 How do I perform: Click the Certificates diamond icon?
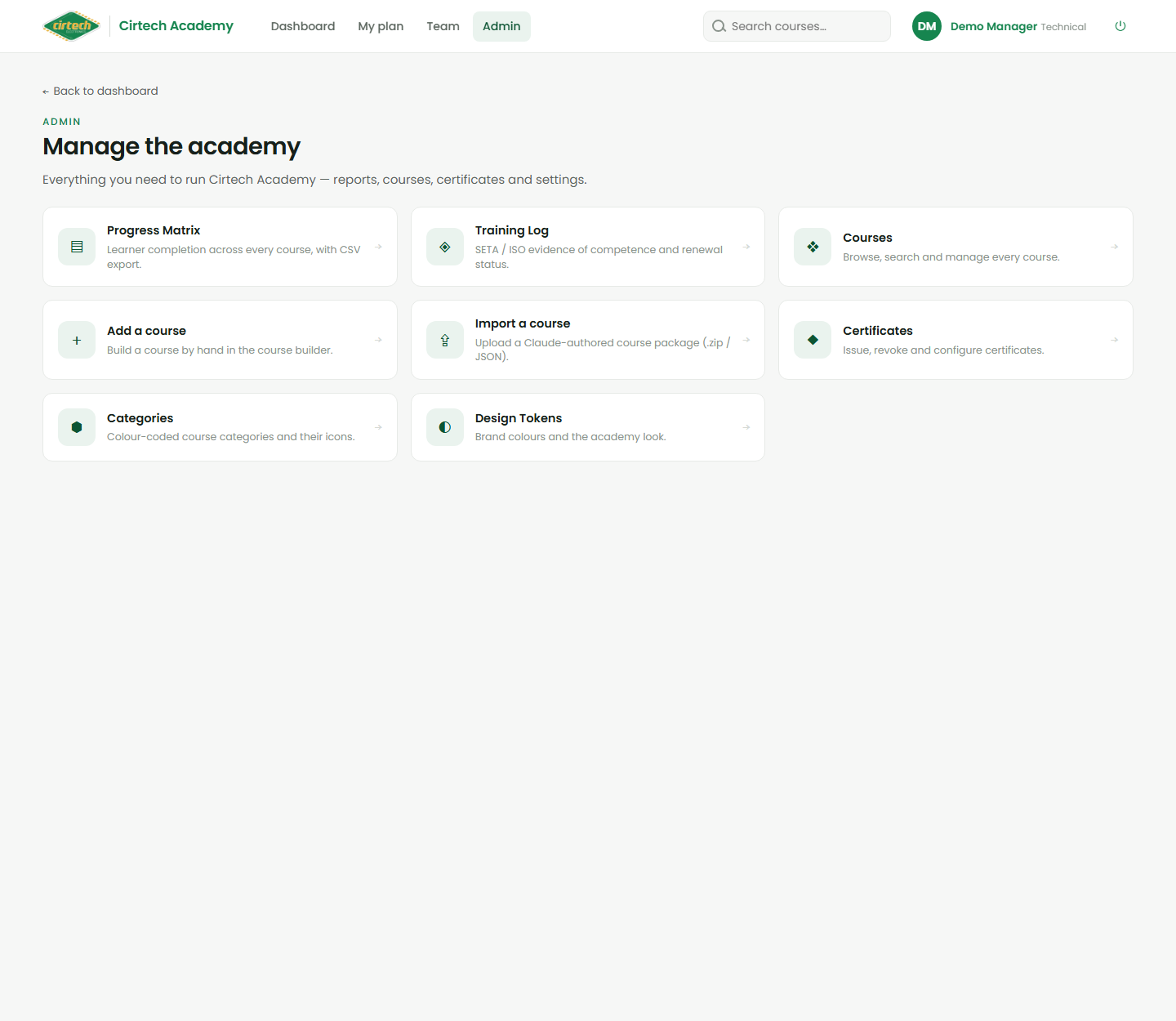tap(813, 340)
